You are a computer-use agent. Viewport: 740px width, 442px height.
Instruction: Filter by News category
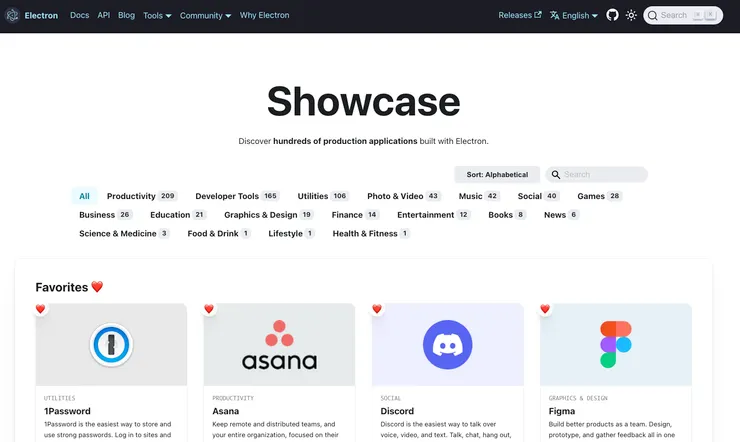(561, 215)
